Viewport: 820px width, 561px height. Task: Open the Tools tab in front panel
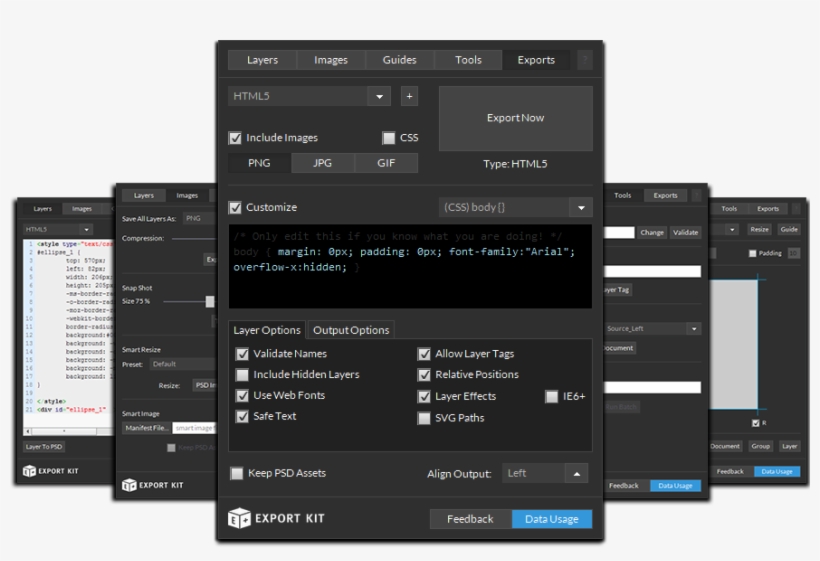coord(468,60)
